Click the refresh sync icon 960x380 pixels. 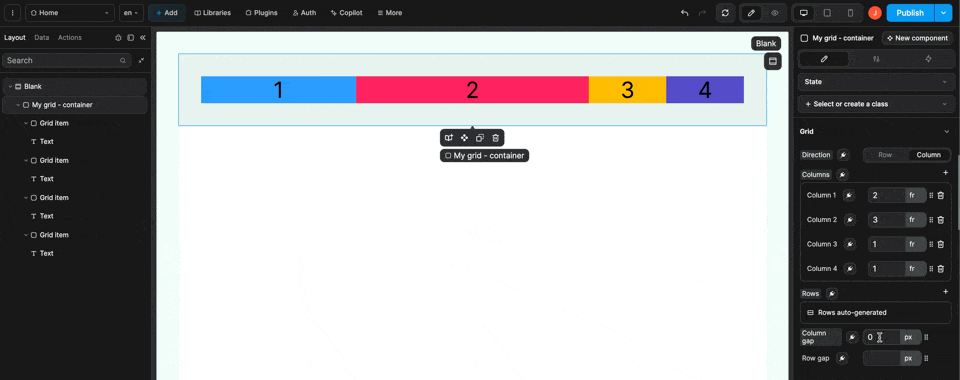coord(726,13)
